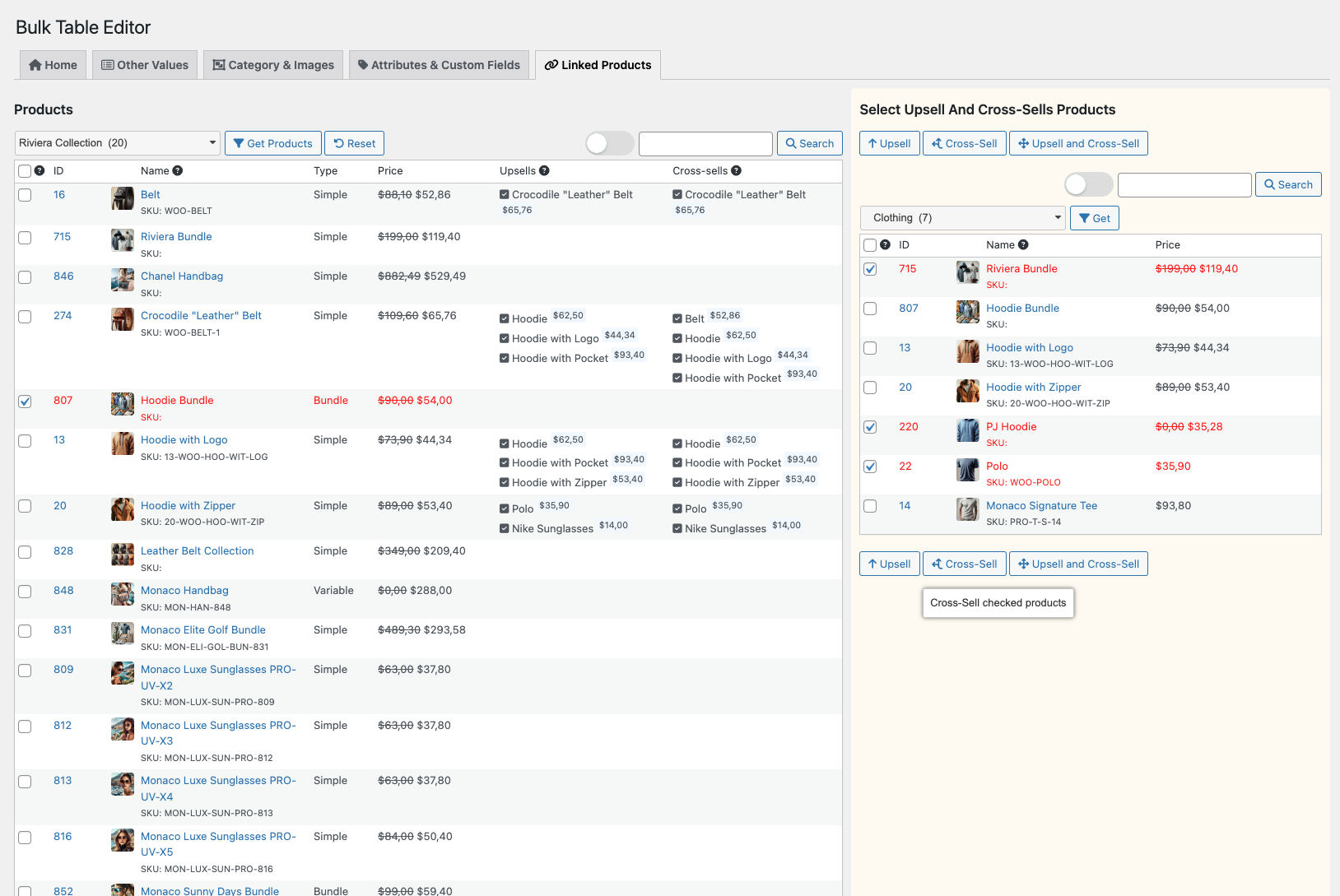Open the Category & Images tab
The width and height of the screenshot is (1340, 896).
tap(272, 64)
